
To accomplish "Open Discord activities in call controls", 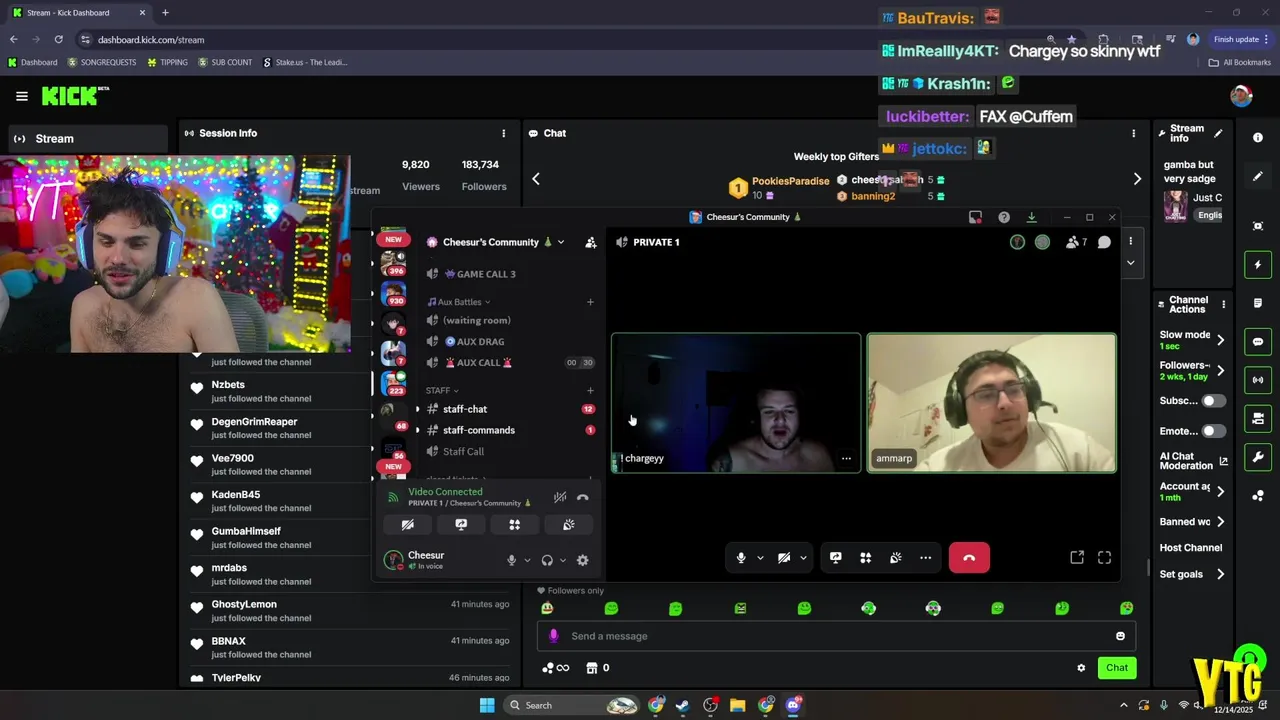I will tap(866, 558).
